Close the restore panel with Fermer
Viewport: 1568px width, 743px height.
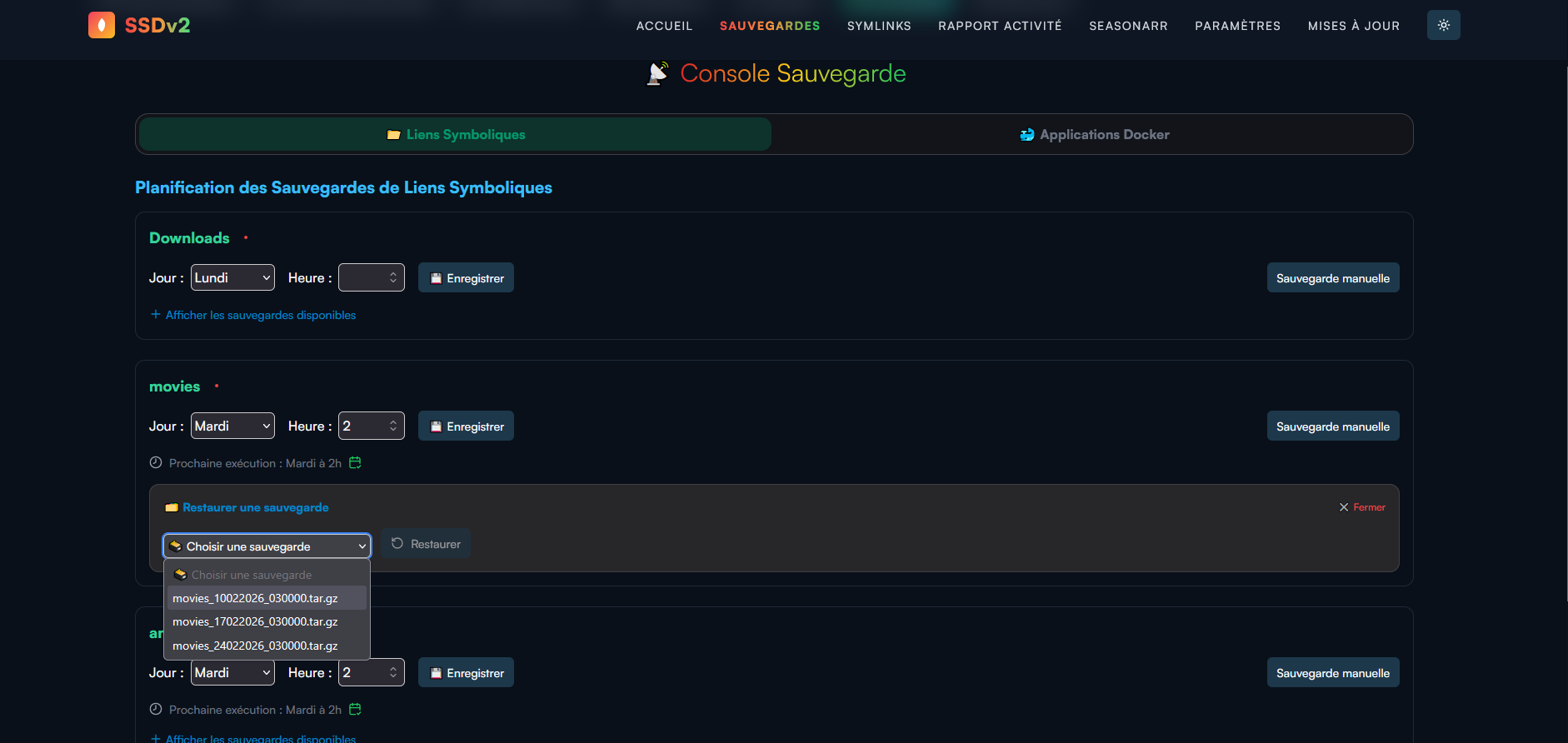coord(1362,507)
